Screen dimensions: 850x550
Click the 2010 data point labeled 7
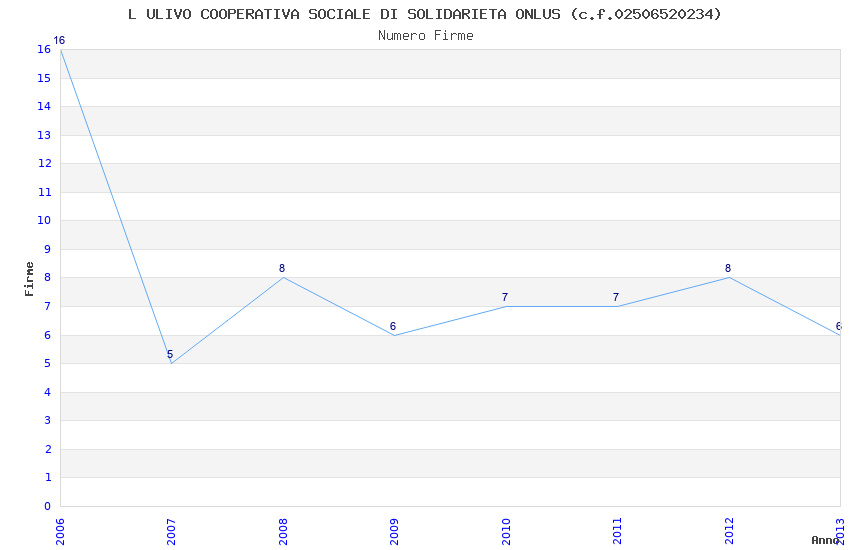[506, 306]
